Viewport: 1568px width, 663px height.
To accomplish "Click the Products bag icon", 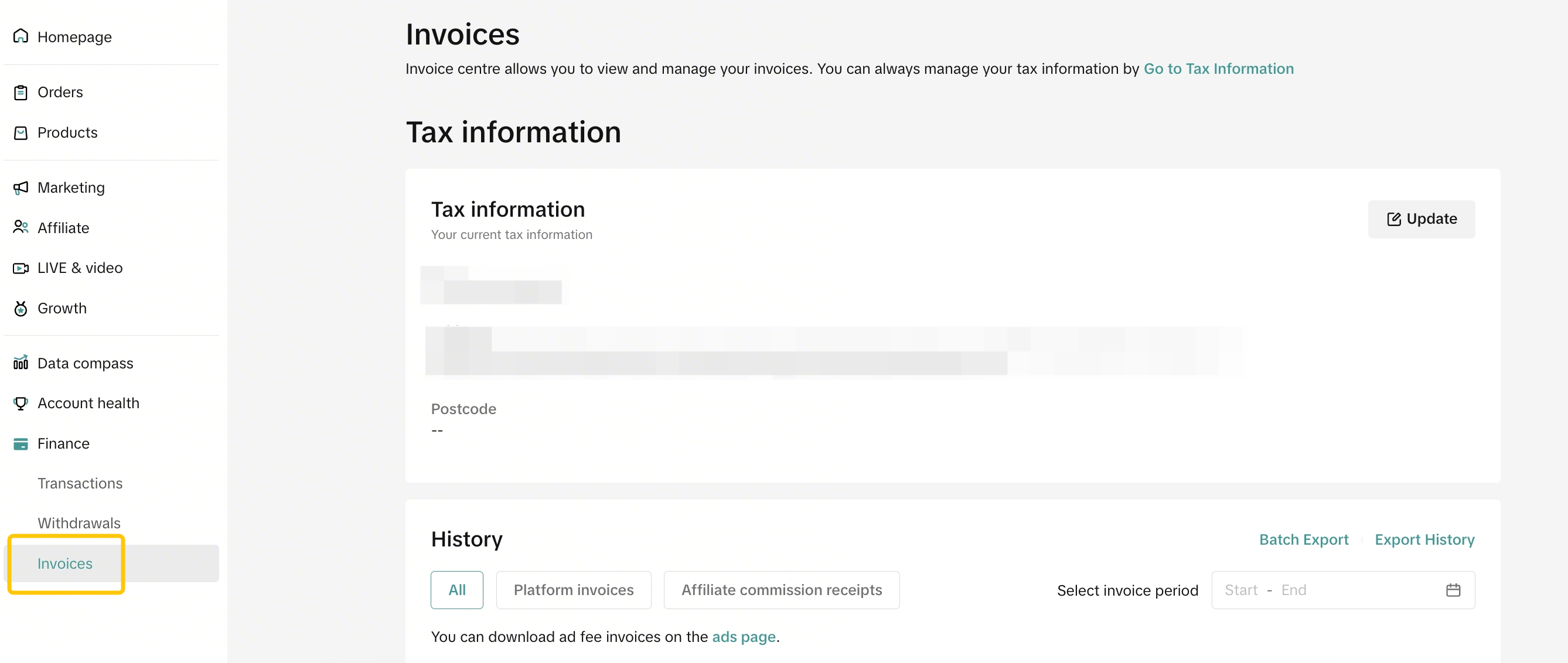I will 21,132.
